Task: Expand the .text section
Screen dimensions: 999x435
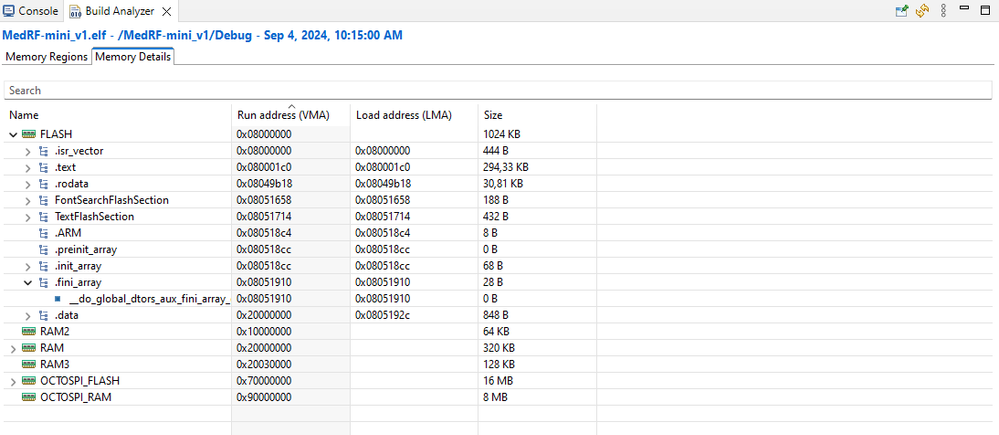Action: click(28, 167)
